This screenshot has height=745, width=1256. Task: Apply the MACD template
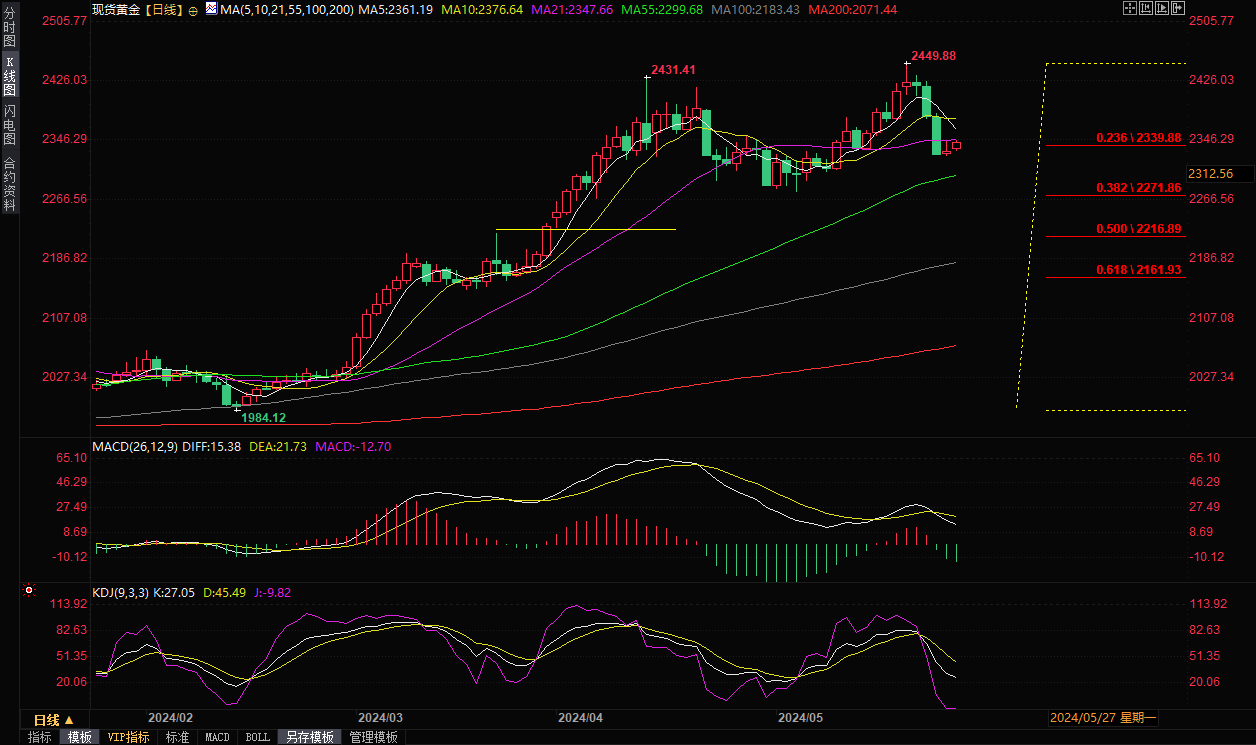(x=217, y=737)
